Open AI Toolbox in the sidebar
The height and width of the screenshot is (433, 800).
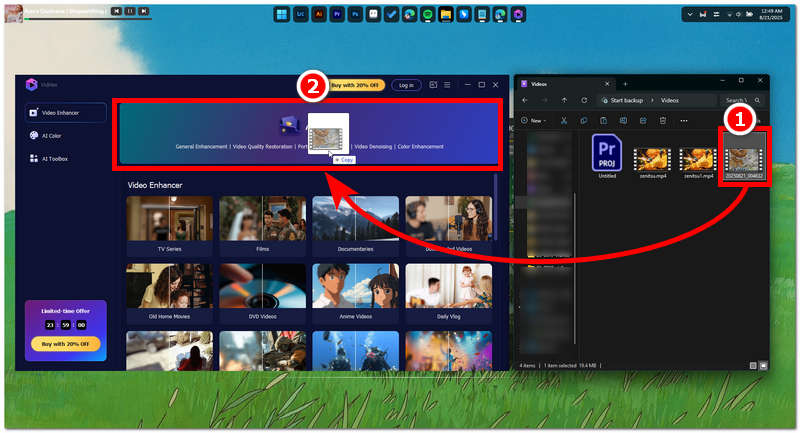coord(49,159)
